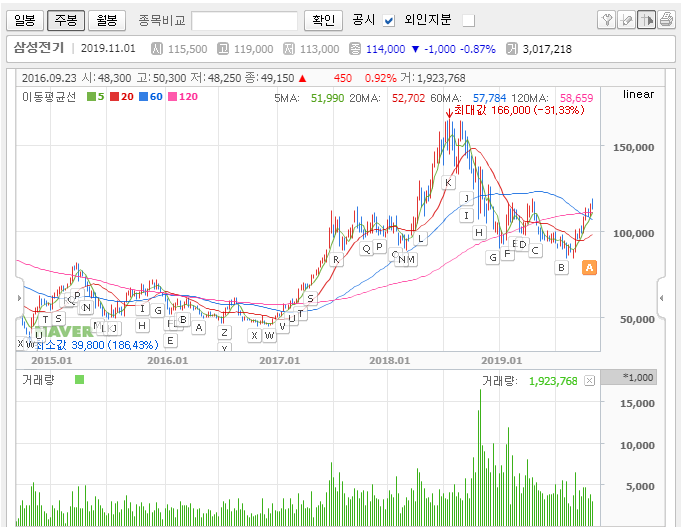682x527 pixels.
Task: Select the pencil drawing tool
Action: pos(626,20)
